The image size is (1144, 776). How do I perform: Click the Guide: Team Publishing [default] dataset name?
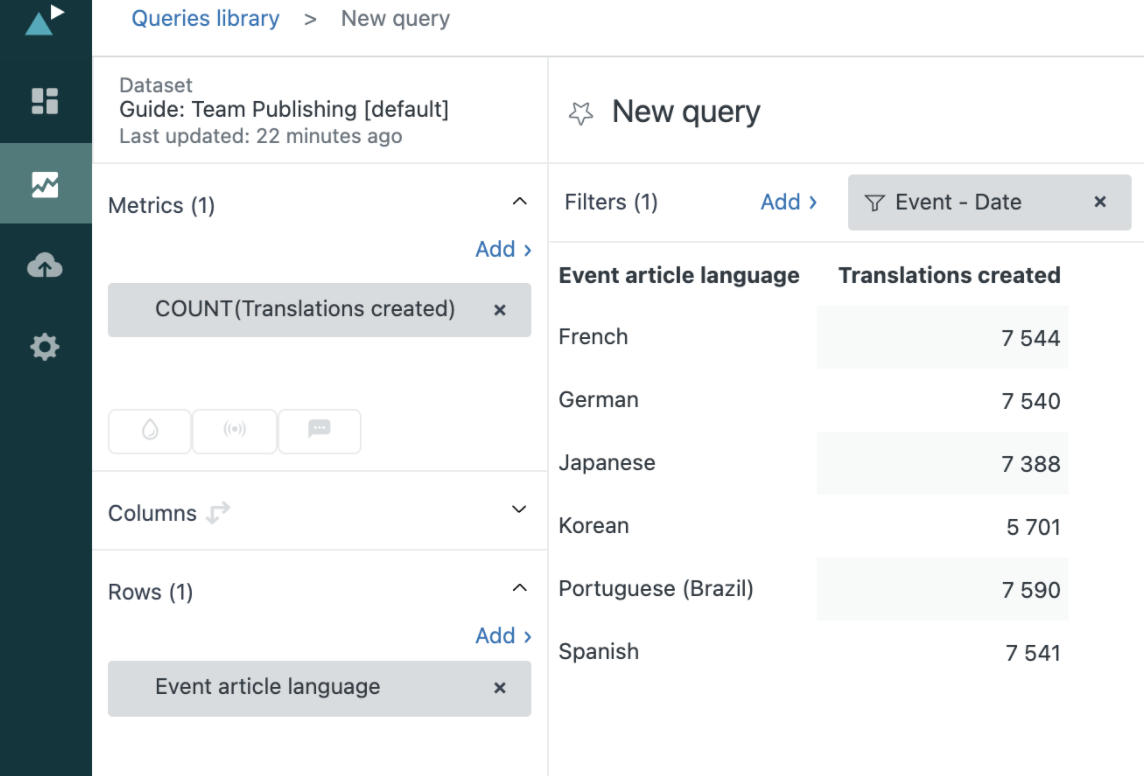click(284, 109)
